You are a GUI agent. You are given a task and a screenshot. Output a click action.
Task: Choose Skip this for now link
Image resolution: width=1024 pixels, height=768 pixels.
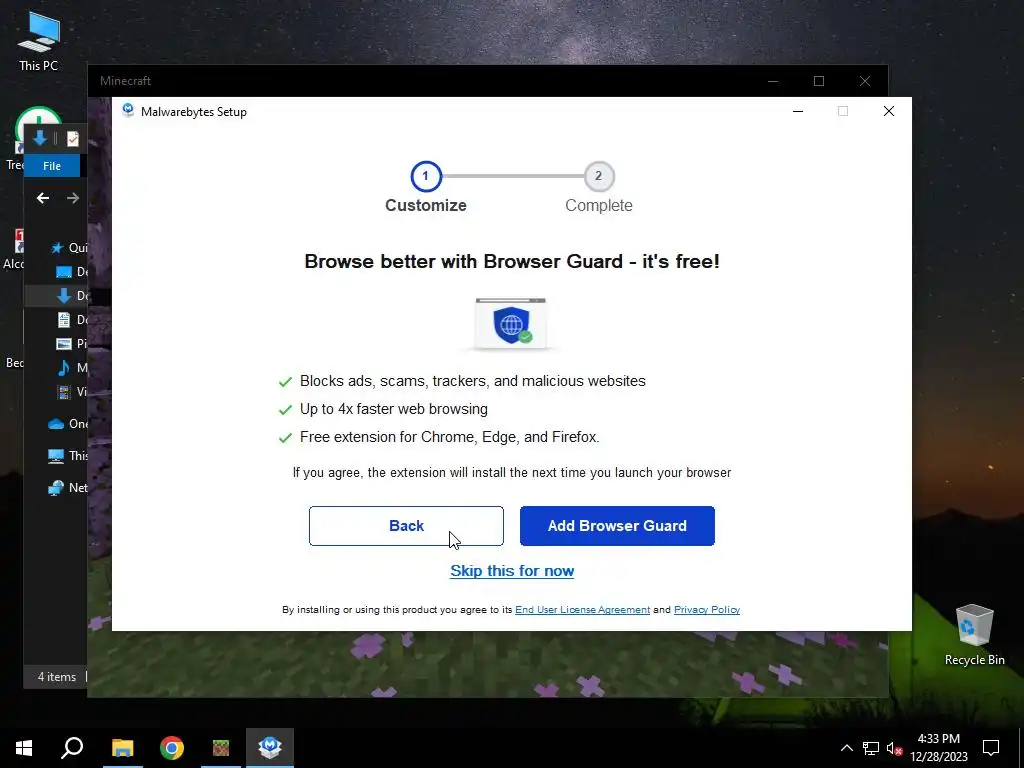512,571
